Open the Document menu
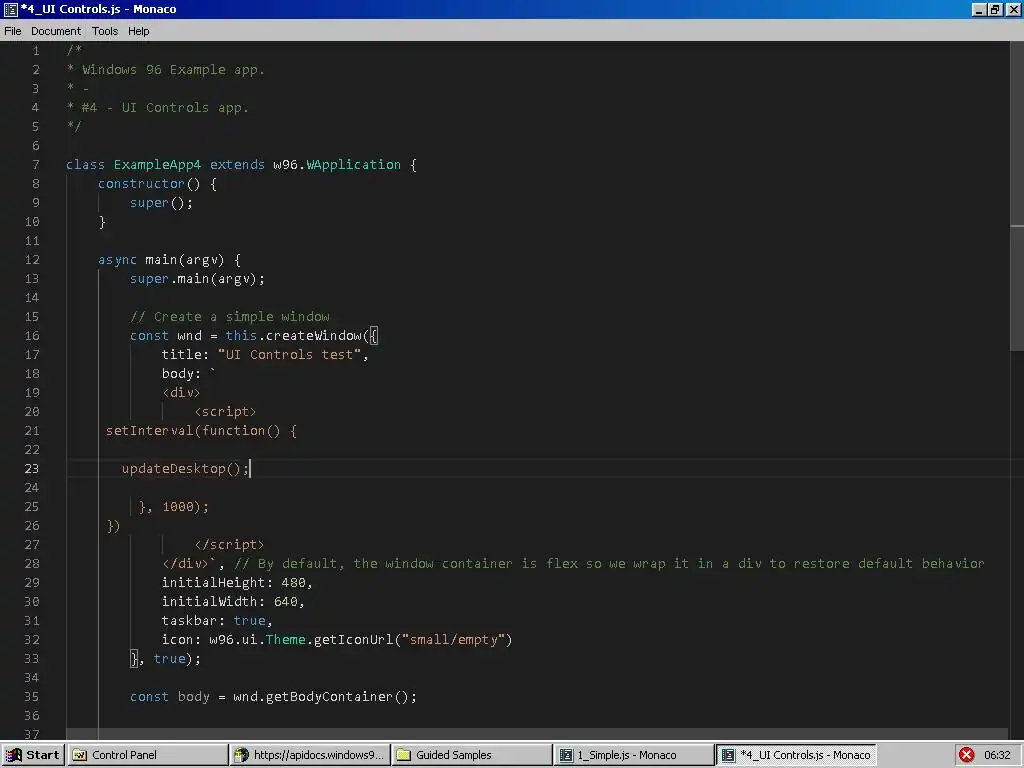 click(x=56, y=31)
